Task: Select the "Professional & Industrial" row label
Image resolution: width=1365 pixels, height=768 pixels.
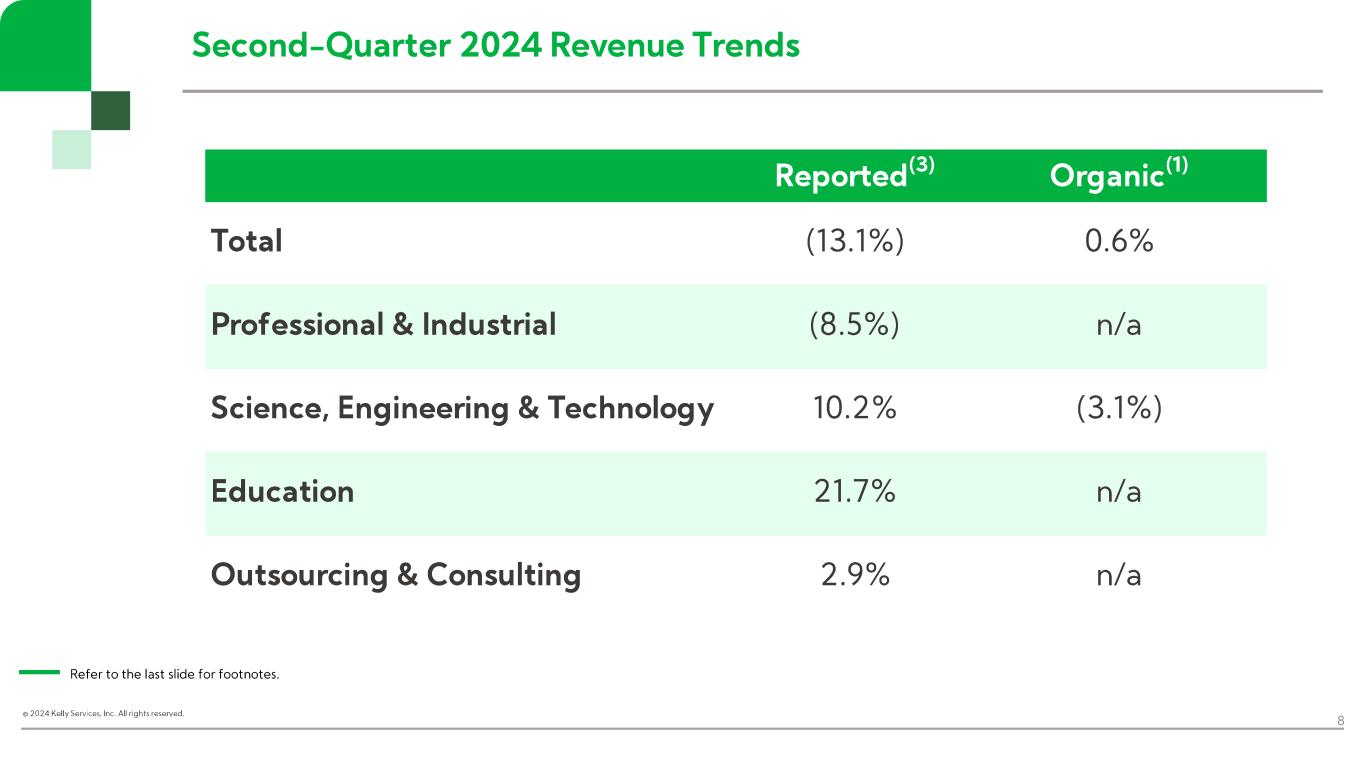Action: pyautogui.click(x=383, y=325)
